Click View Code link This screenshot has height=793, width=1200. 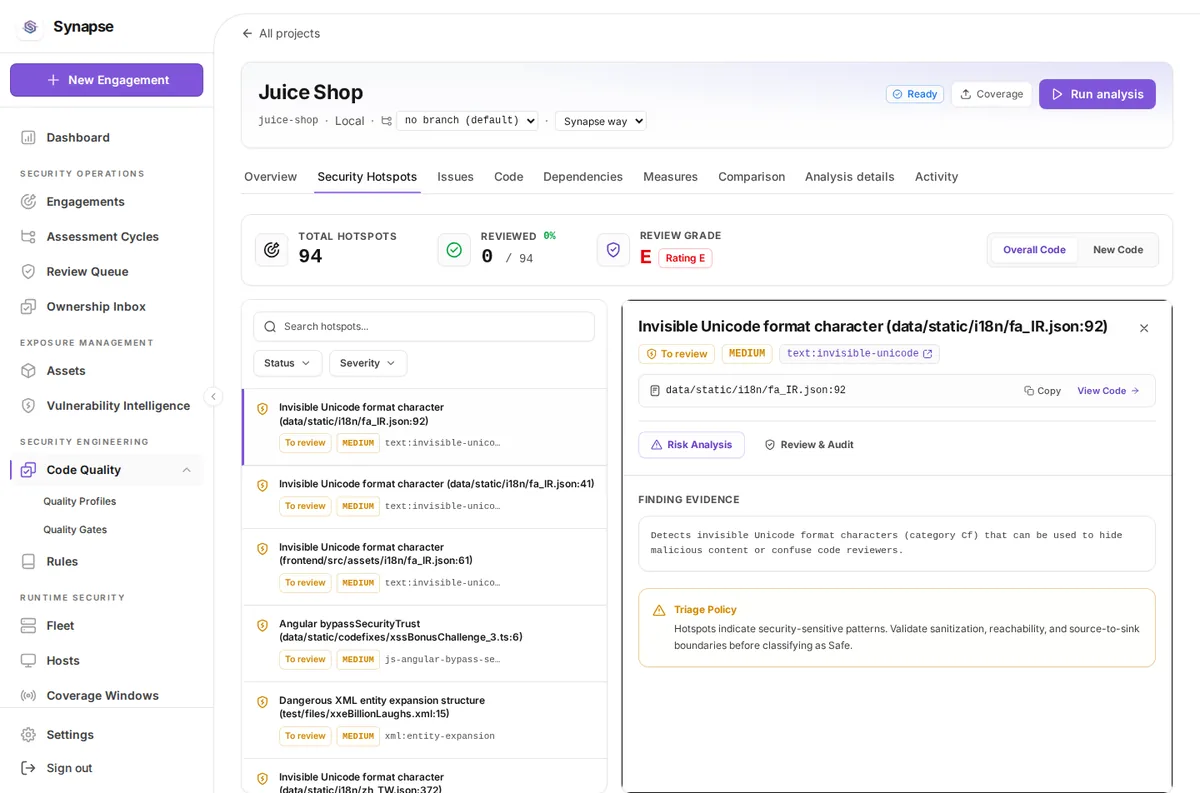click(1108, 391)
